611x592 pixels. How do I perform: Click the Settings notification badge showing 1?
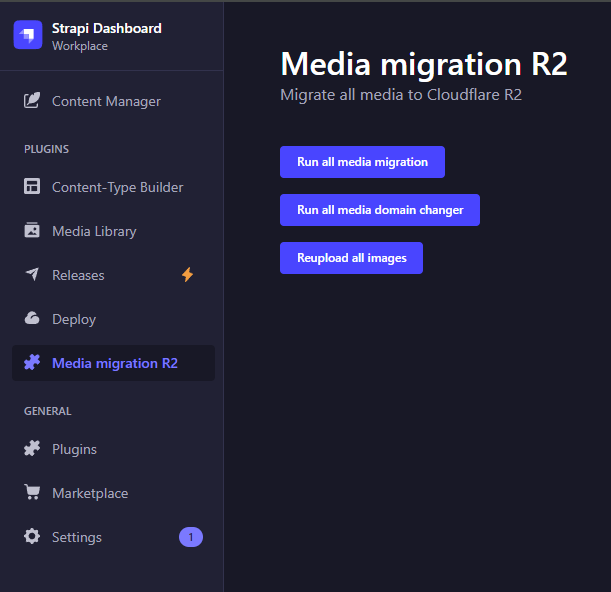click(x=191, y=537)
